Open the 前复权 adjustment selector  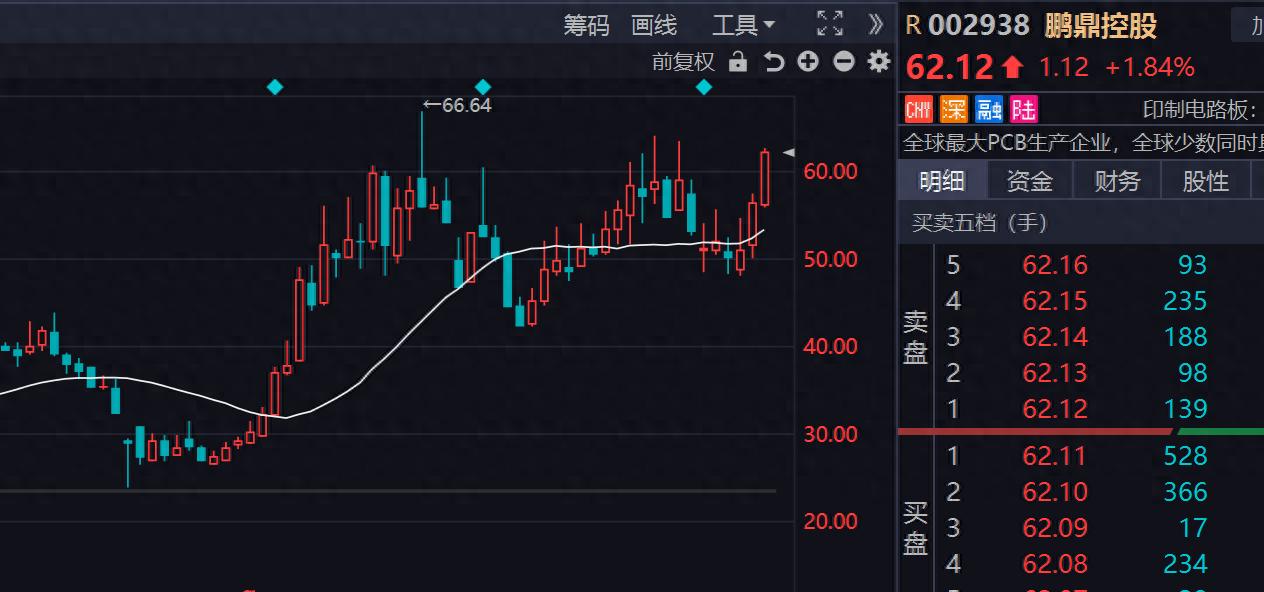683,62
